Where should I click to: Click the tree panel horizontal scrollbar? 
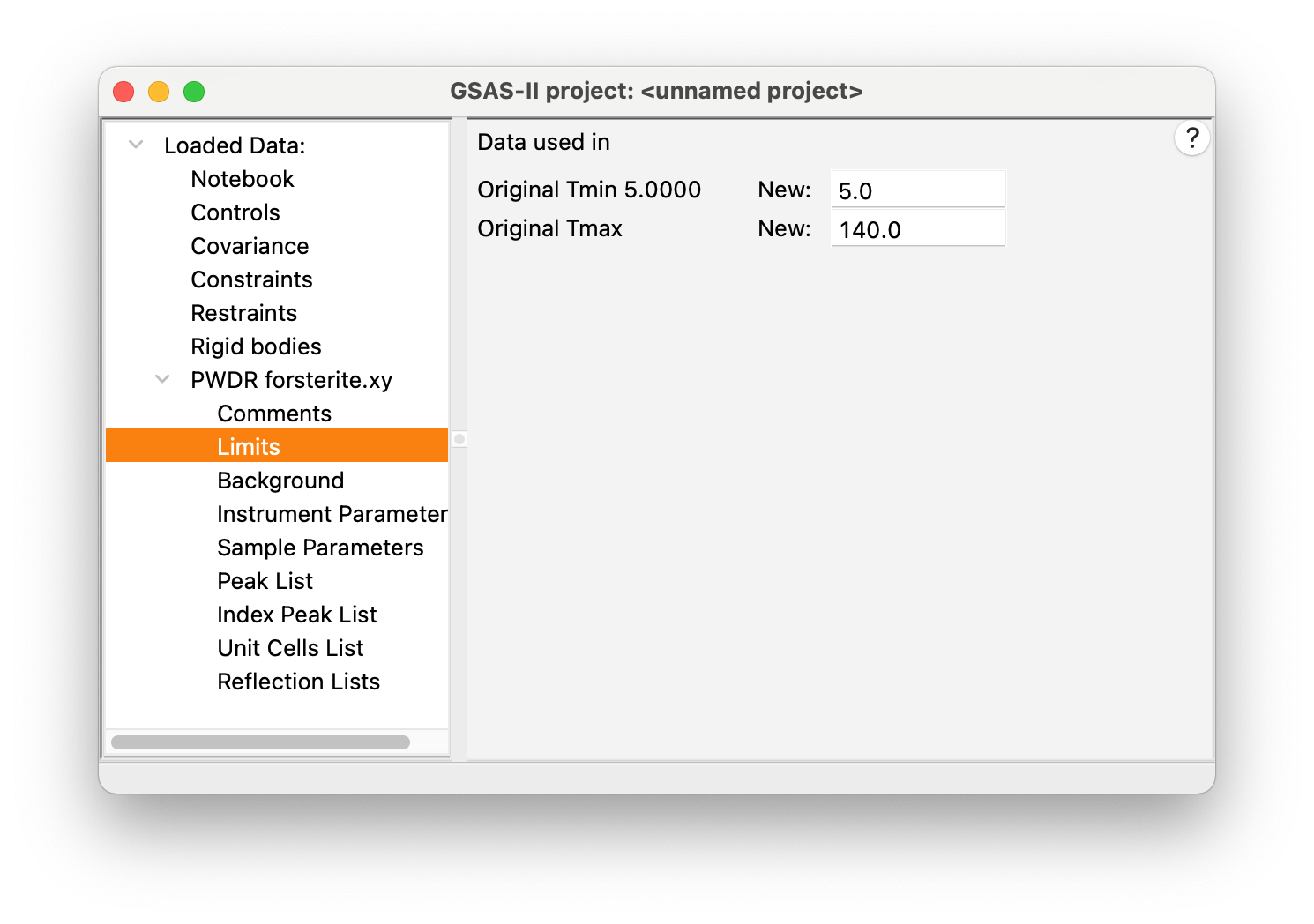[x=261, y=742]
